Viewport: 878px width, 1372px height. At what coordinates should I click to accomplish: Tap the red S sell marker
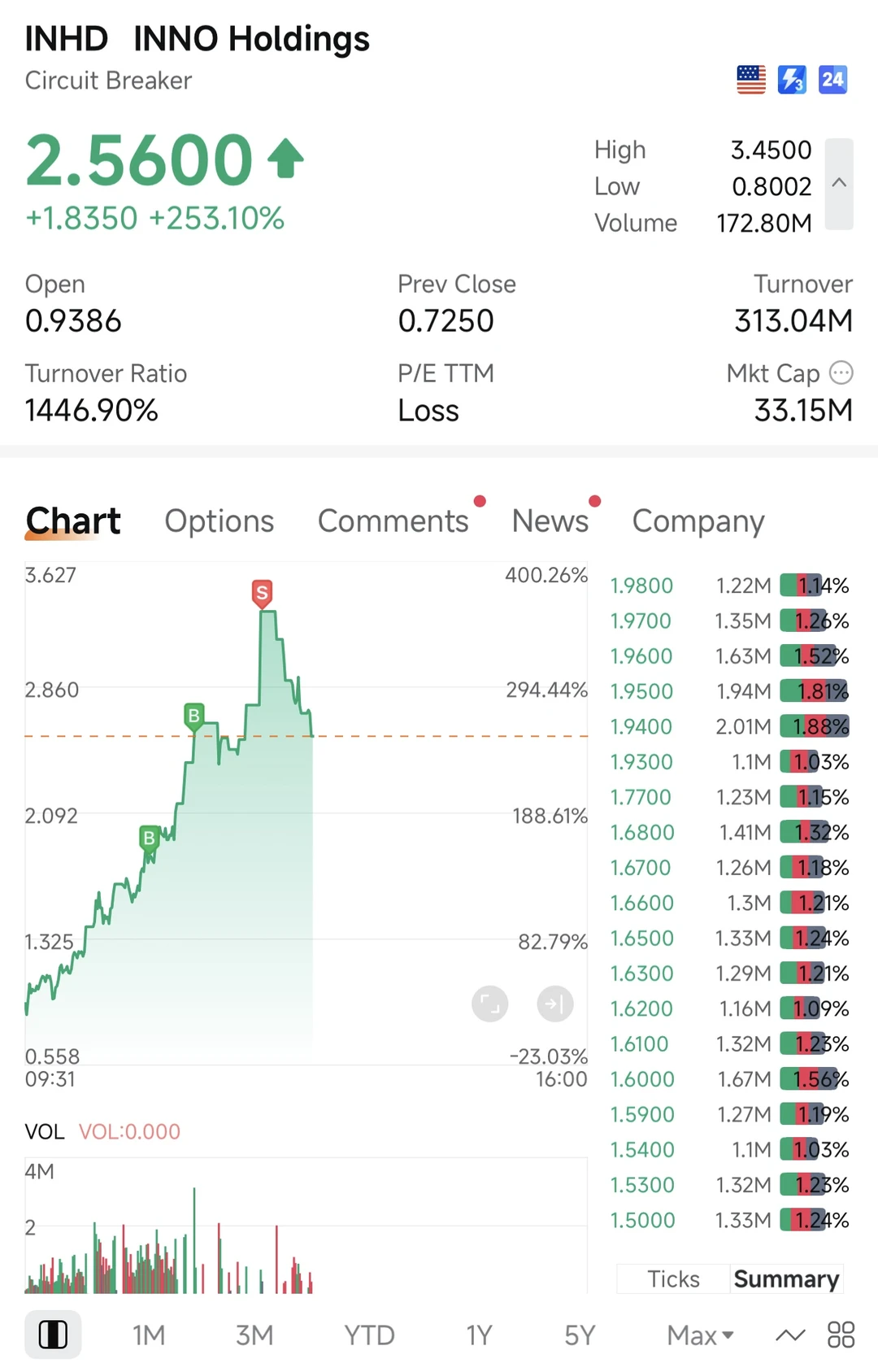(262, 594)
